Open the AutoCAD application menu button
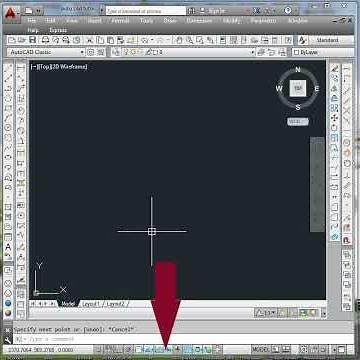360x360 pixels. [11, 13]
